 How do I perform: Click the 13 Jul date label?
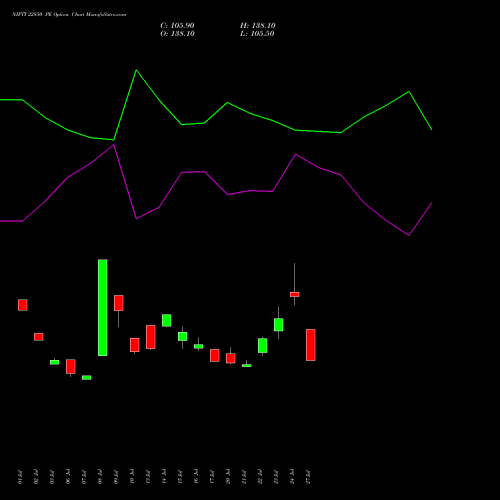148,477
